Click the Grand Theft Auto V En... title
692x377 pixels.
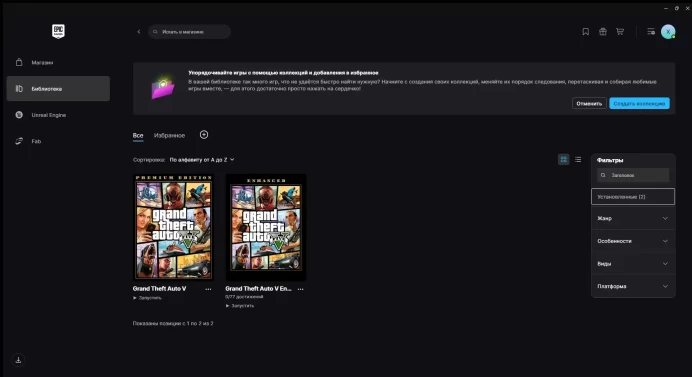[258, 289]
